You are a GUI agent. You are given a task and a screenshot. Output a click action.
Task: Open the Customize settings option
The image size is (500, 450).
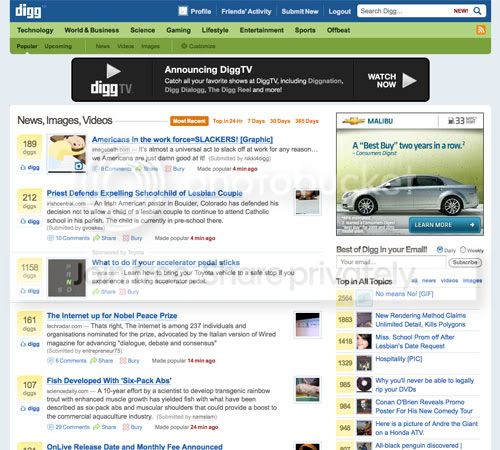(x=198, y=46)
